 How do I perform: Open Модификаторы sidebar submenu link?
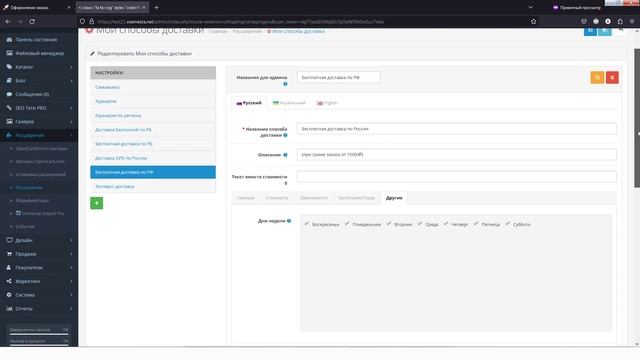(32, 200)
